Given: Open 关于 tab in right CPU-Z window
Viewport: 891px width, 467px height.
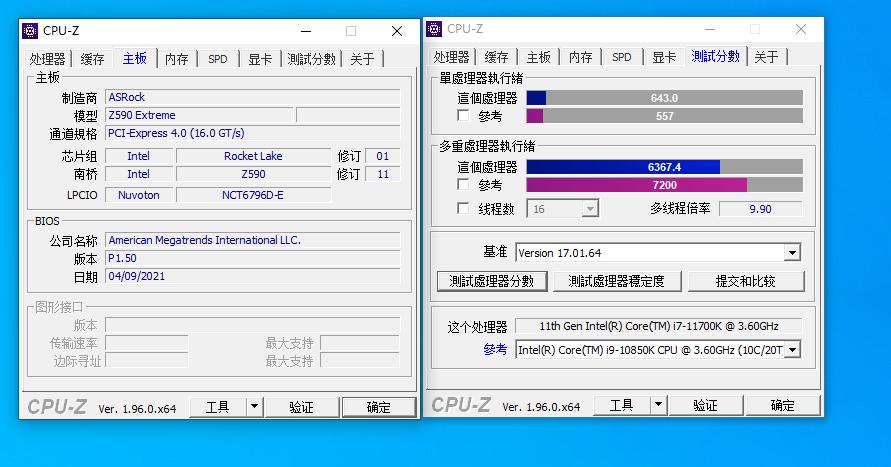Looking at the screenshot, I should 766,57.
